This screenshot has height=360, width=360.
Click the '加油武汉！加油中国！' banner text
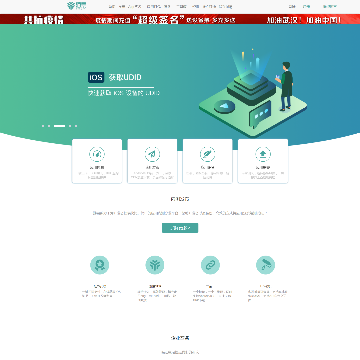coord(304,20)
